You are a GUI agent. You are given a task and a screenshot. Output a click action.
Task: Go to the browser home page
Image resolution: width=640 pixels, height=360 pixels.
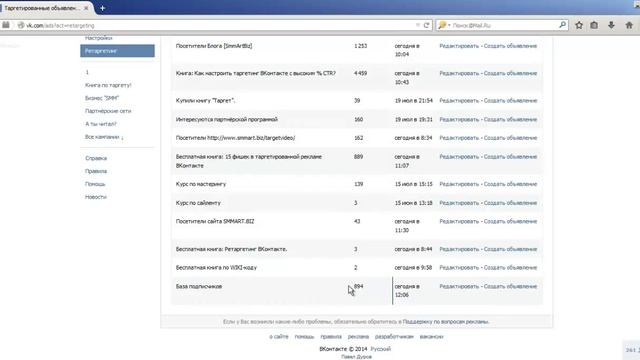(x=629, y=25)
